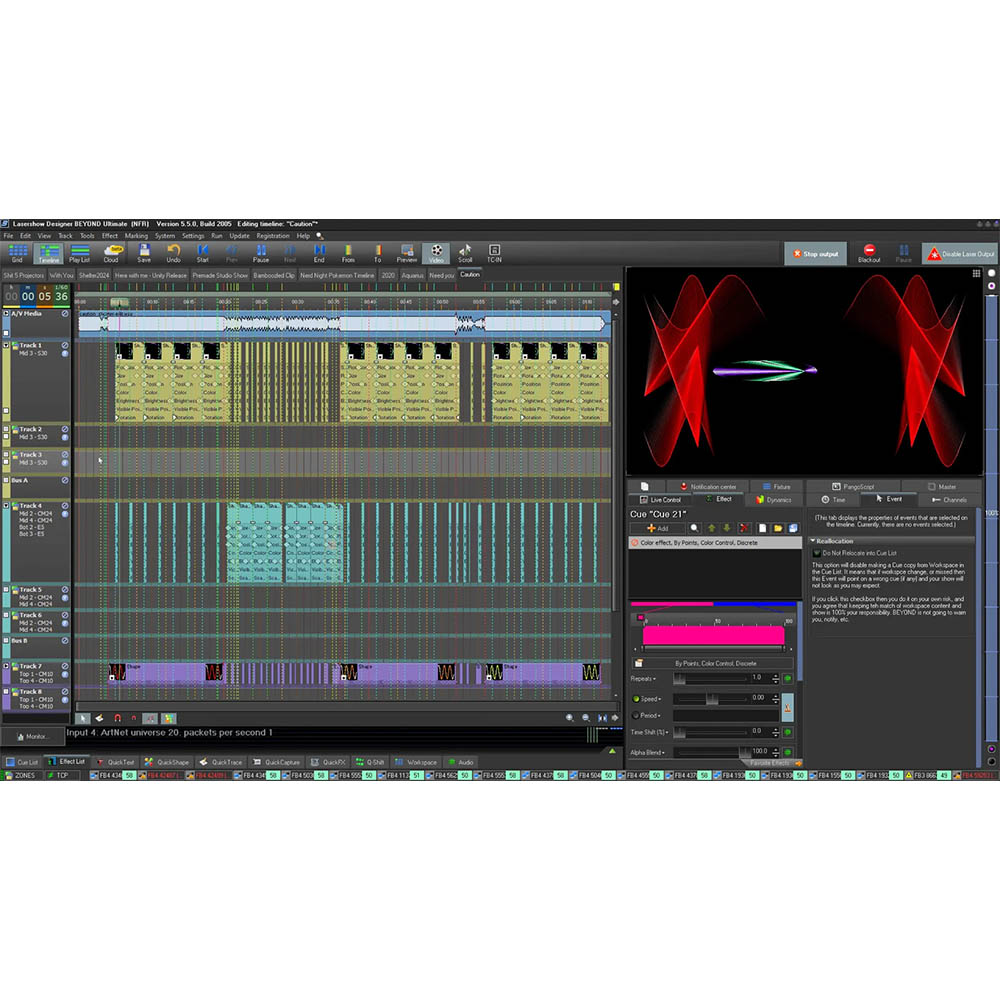Move effect down with green arrow

726,528
